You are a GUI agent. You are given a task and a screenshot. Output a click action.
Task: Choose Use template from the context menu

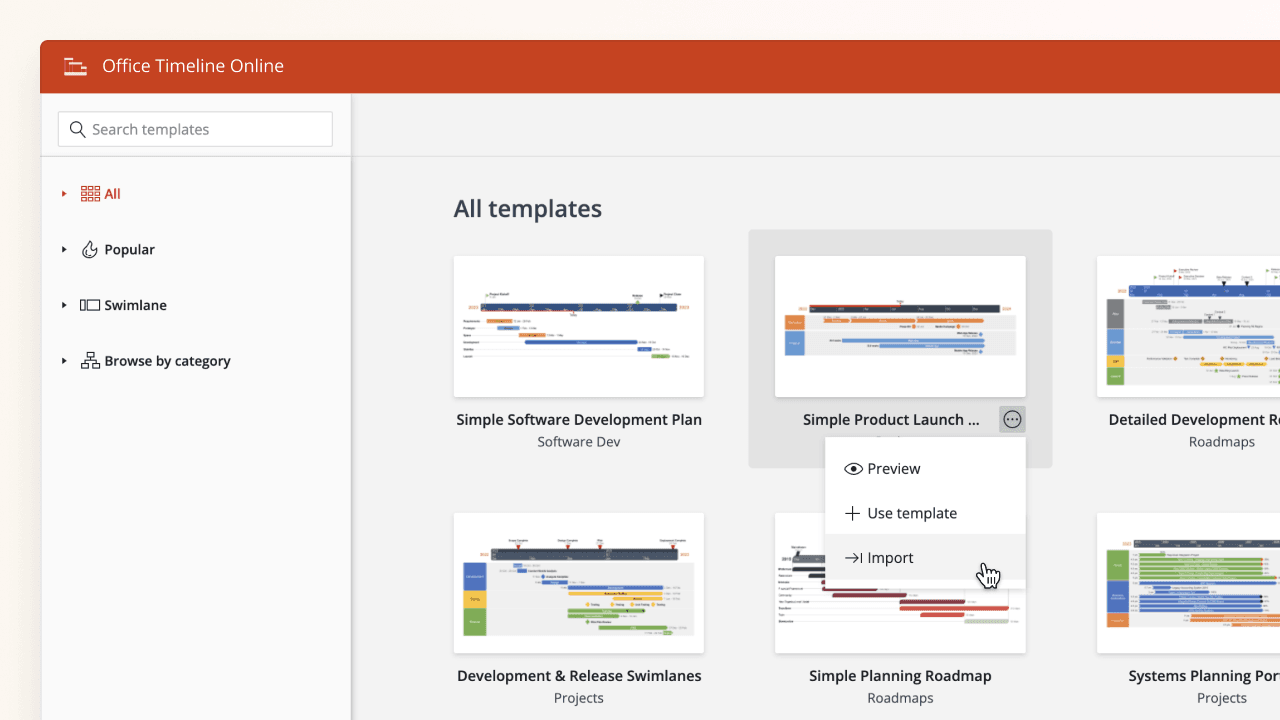coord(925,513)
